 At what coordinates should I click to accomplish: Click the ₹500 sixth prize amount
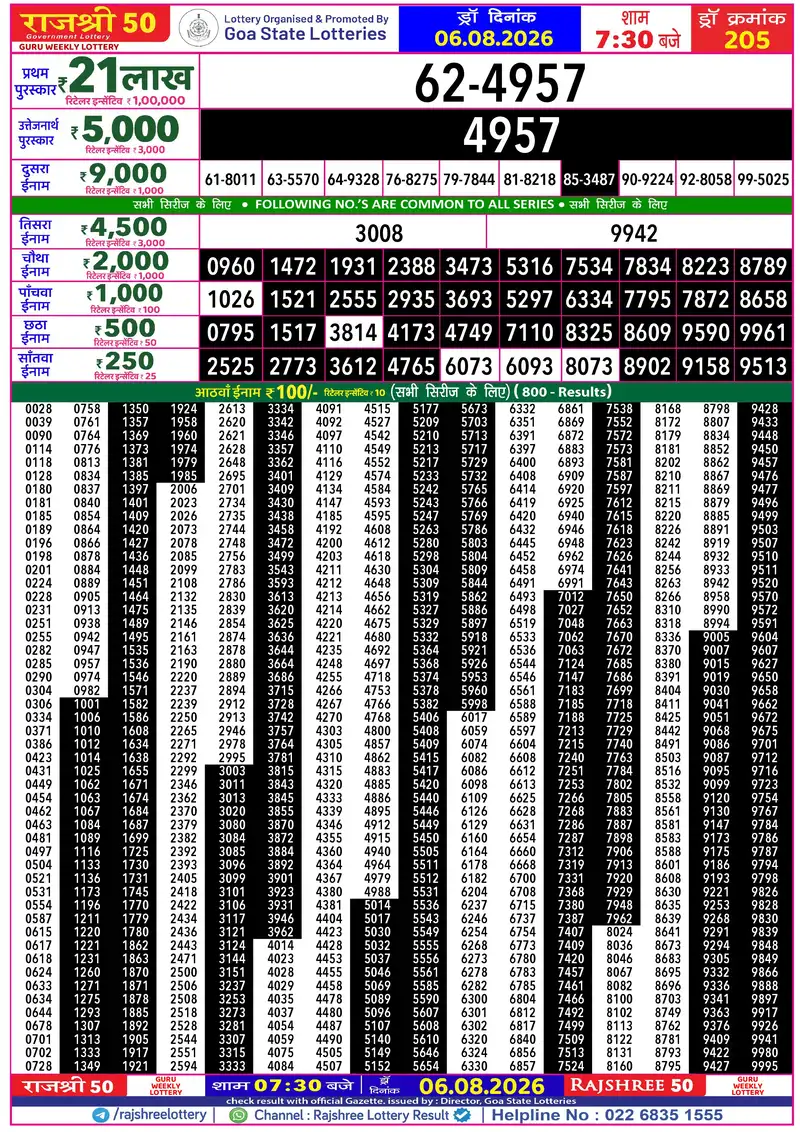(x=125, y=328)
